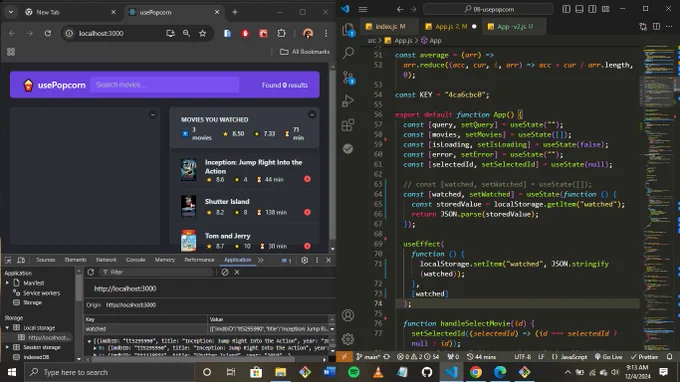Open Chrome profile avatar
This screenshot has width=680, height=382.
tap(308, 33)
